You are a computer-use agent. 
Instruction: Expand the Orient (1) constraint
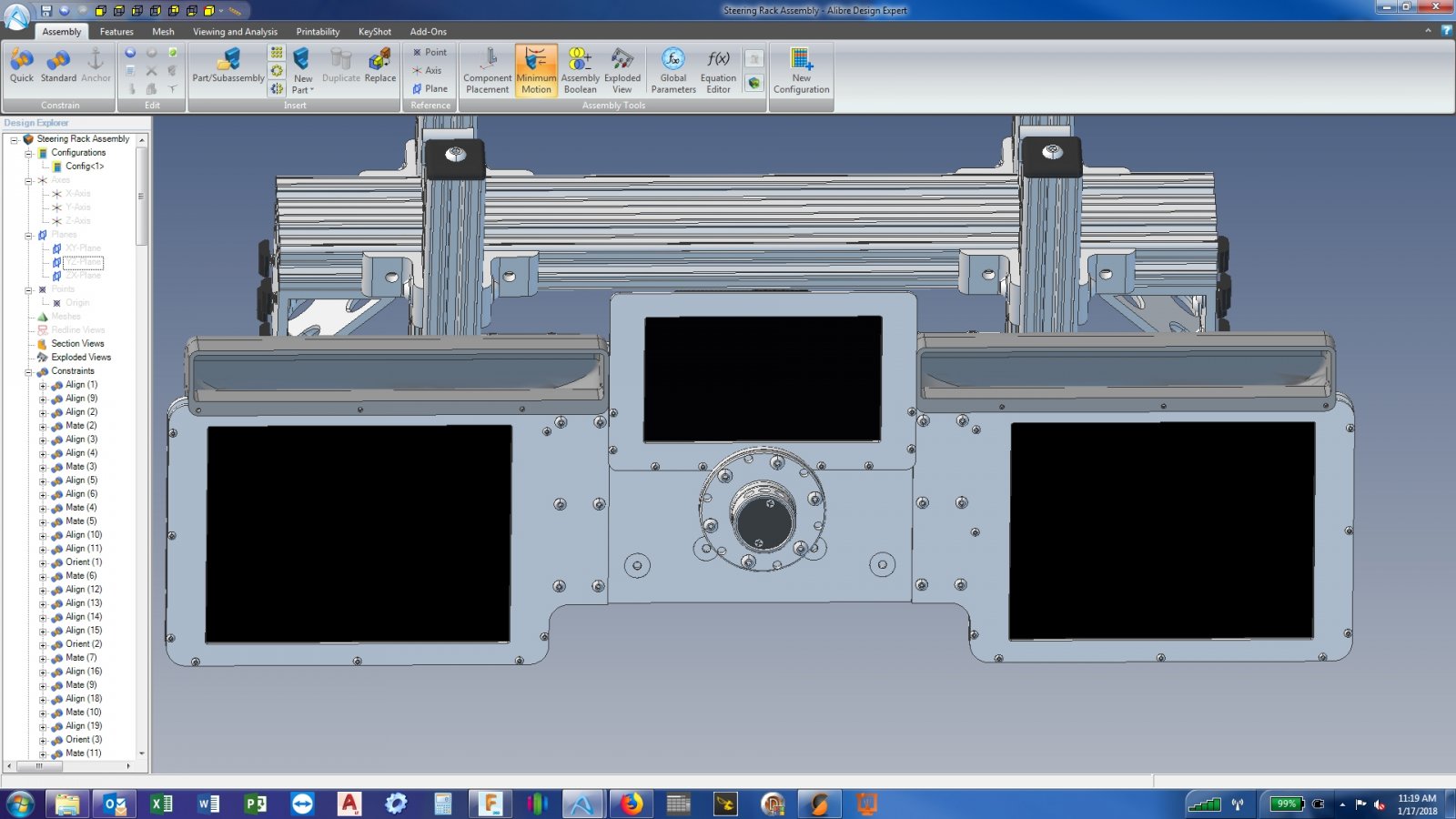tap(43, 563)
